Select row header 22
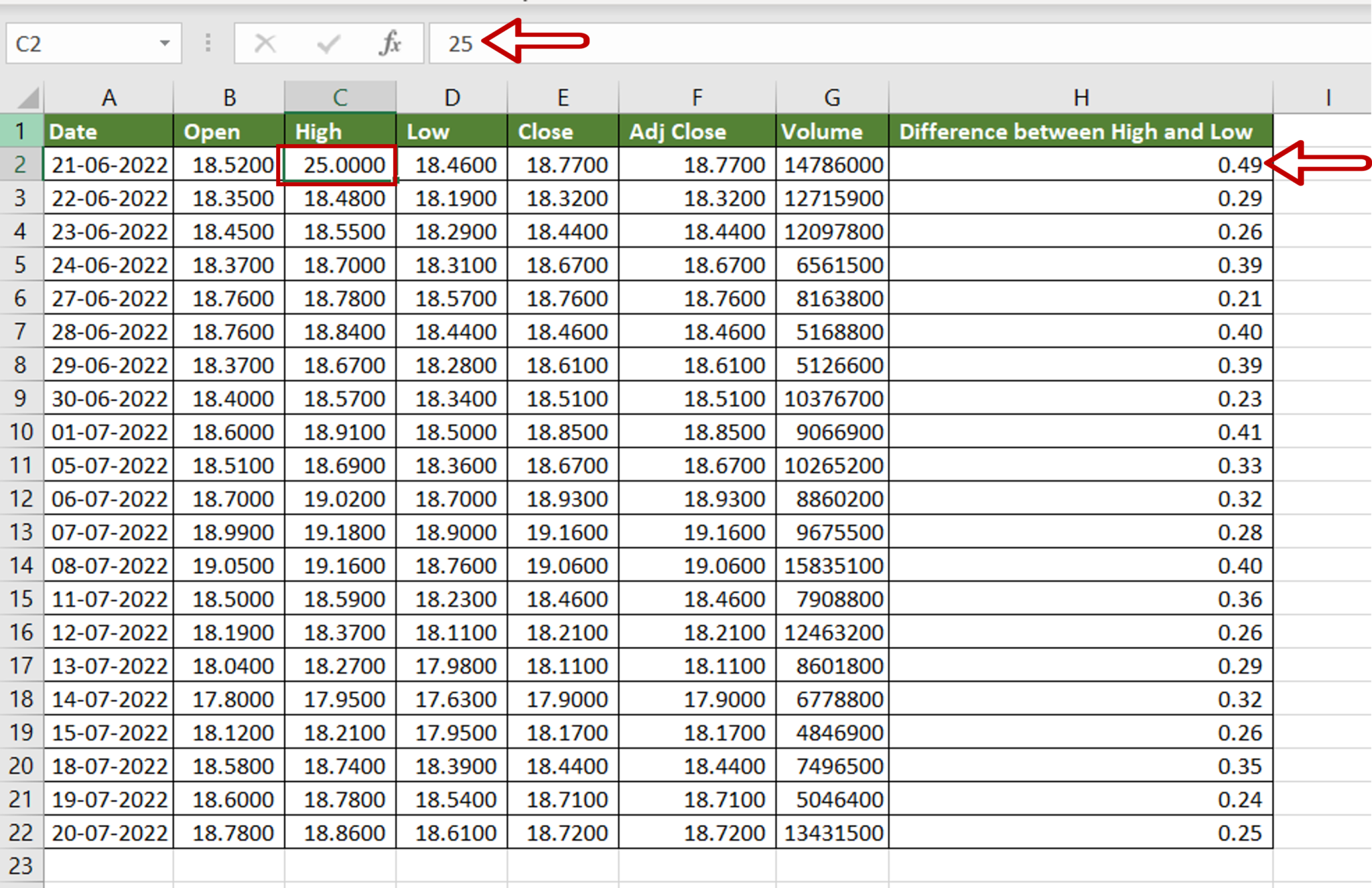Image resolution: width=1372 pixels, height=888 pixels. coord(21,832)
